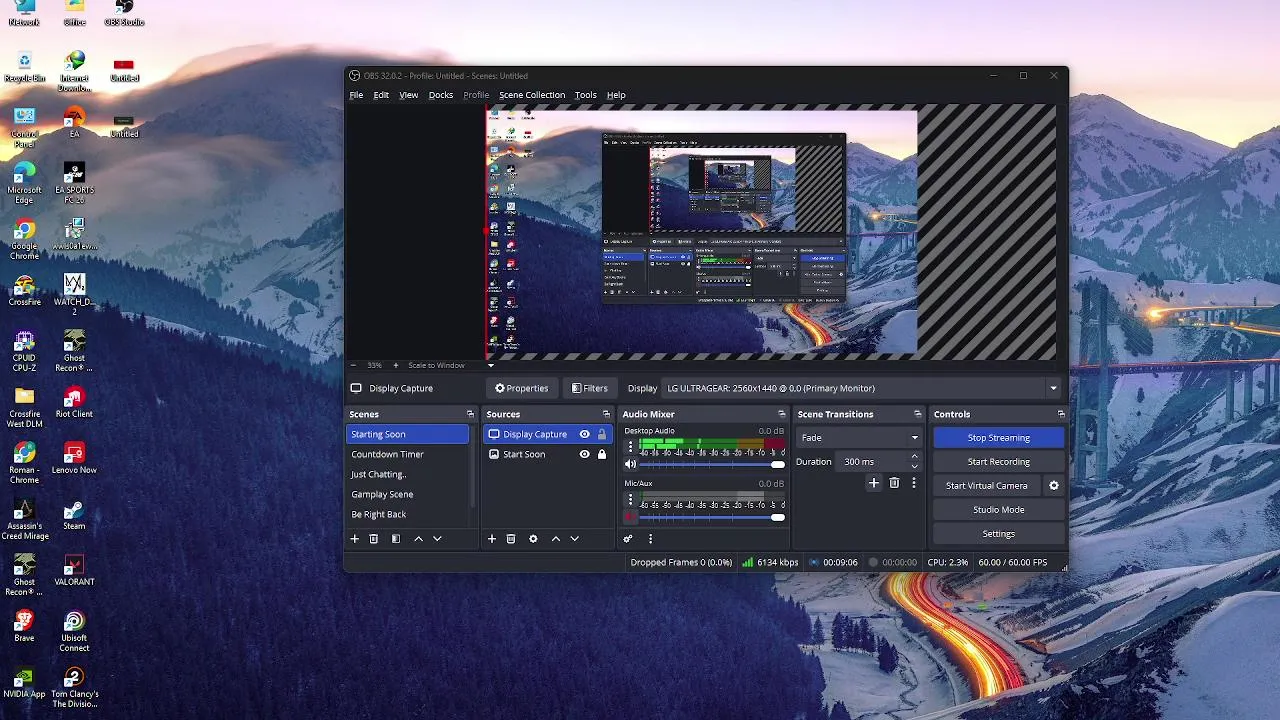Zoom in preview with plus icon
The width and height of the screenshot is (1280, 720).
(395, 365)
